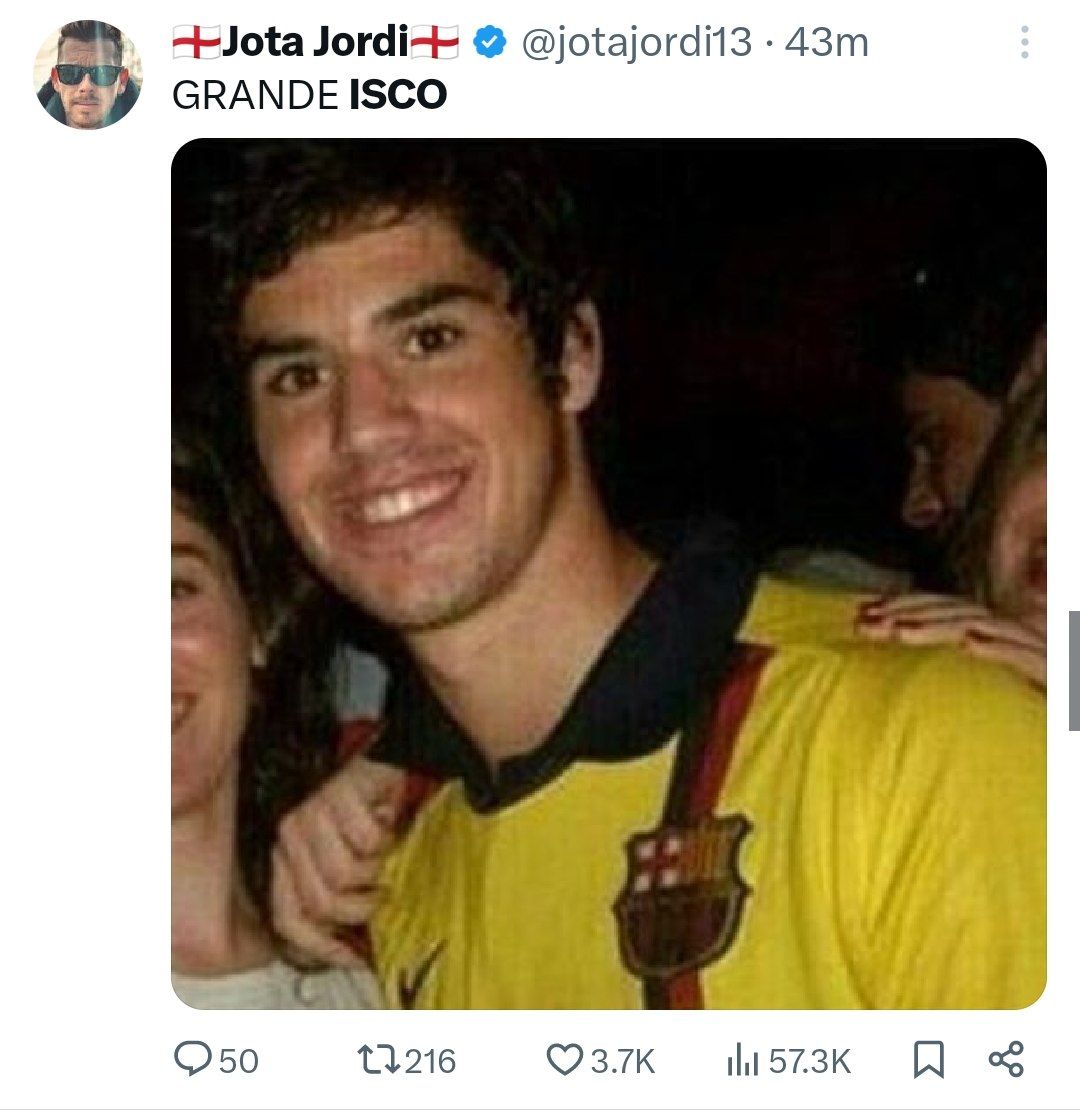Click the reply count 50
The height and width of the screenshot is (1110, 1080).
pos(239,1061)
